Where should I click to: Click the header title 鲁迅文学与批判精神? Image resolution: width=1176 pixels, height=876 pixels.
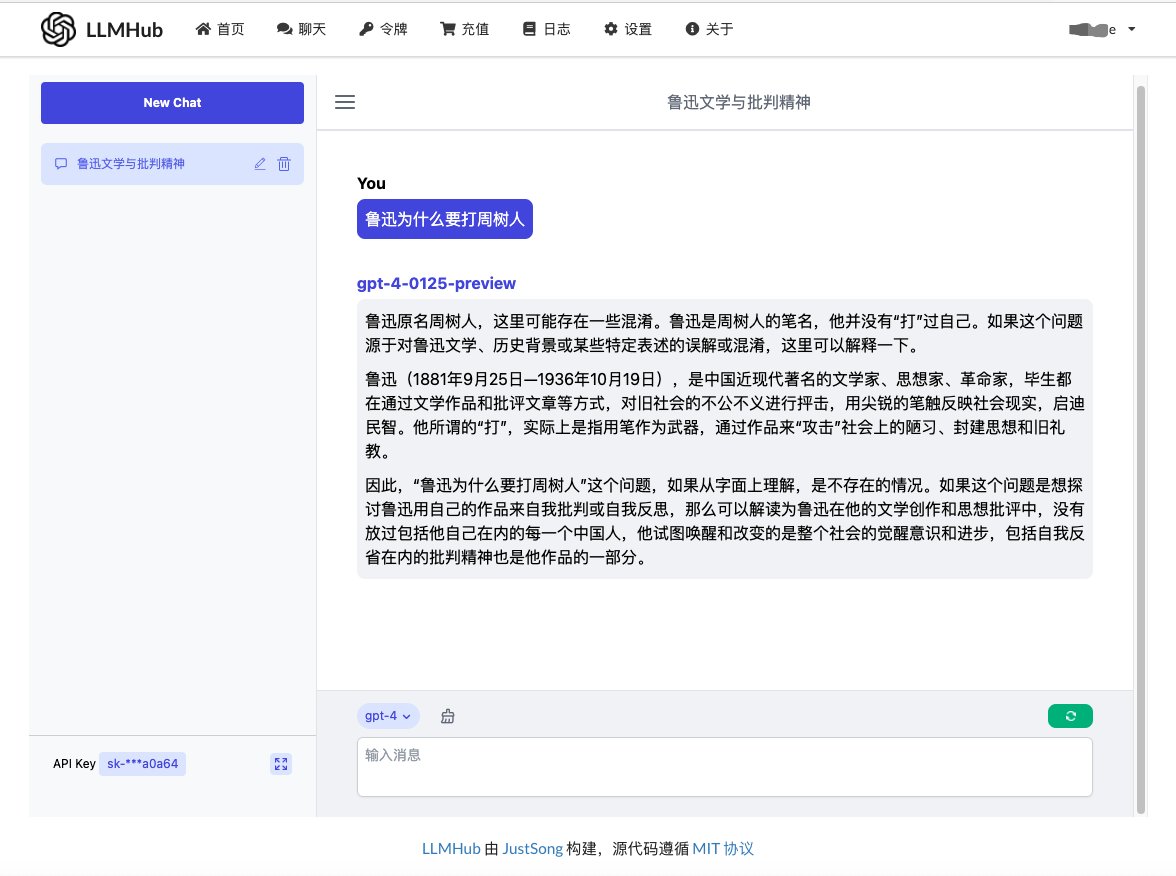[739, 102]
